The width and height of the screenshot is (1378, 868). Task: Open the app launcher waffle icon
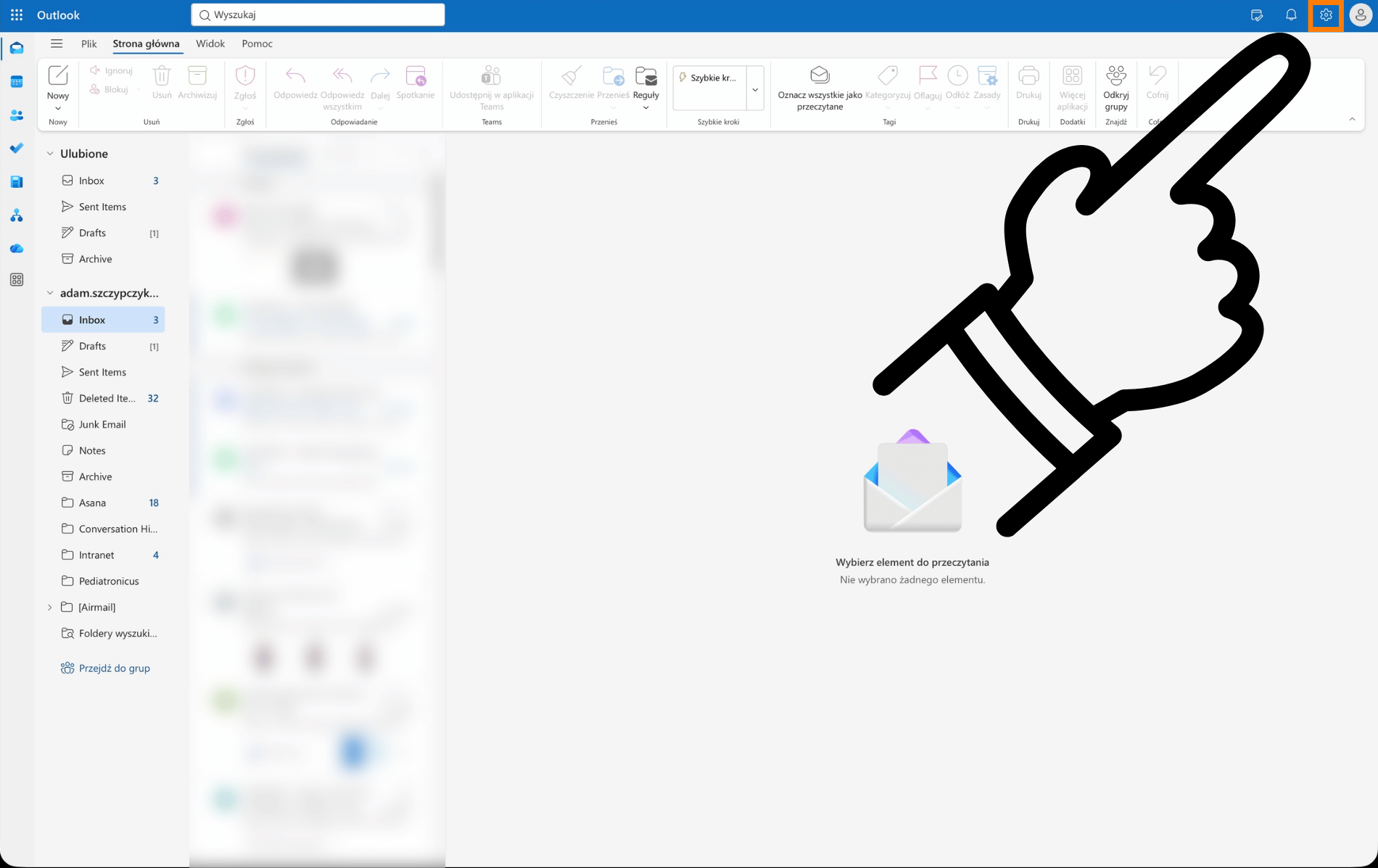point(17,15)
